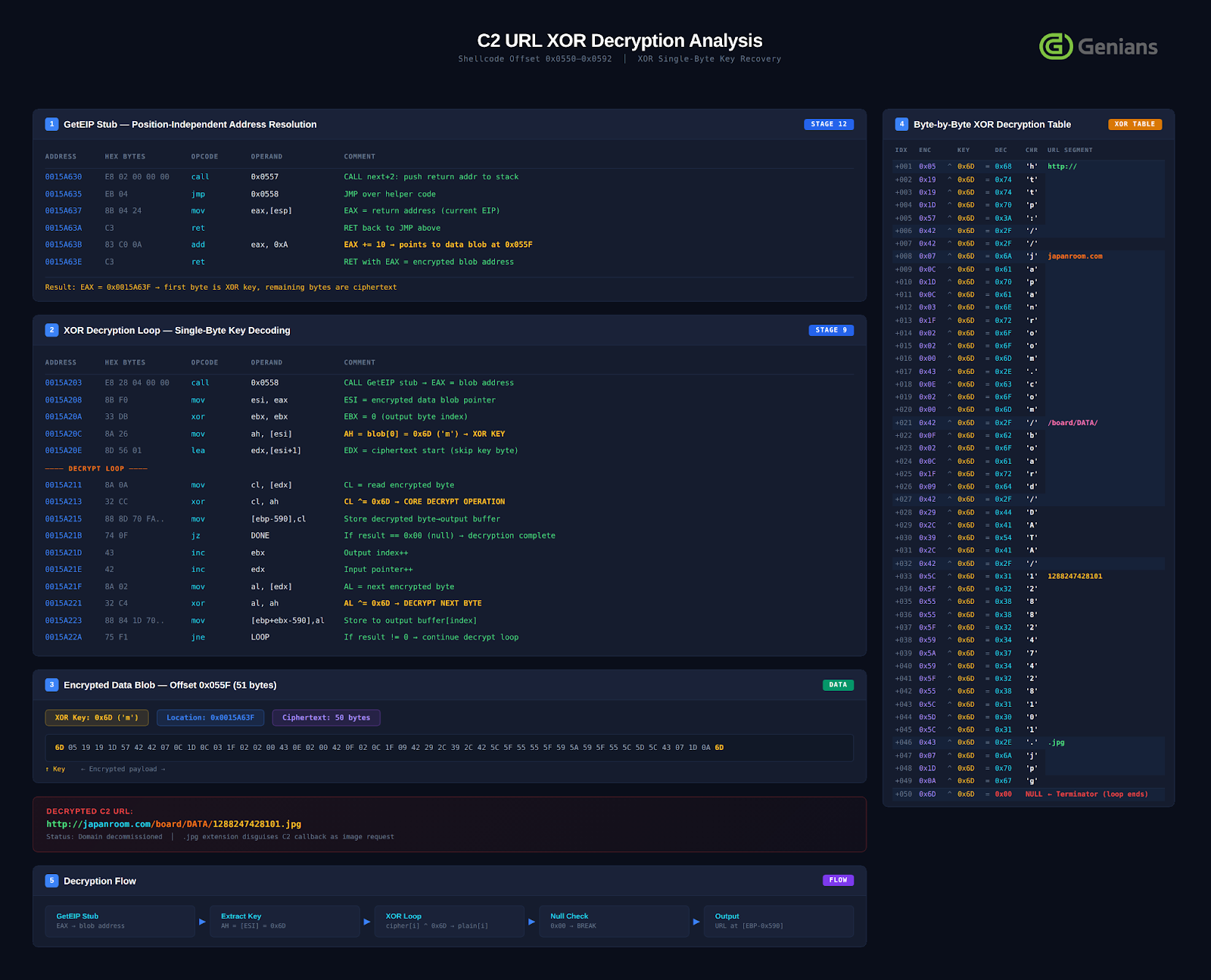This screenshot has height=980, width=1211.
Task: Toggle the XOR TABLE label
Action: click(x=1134, y=124)
